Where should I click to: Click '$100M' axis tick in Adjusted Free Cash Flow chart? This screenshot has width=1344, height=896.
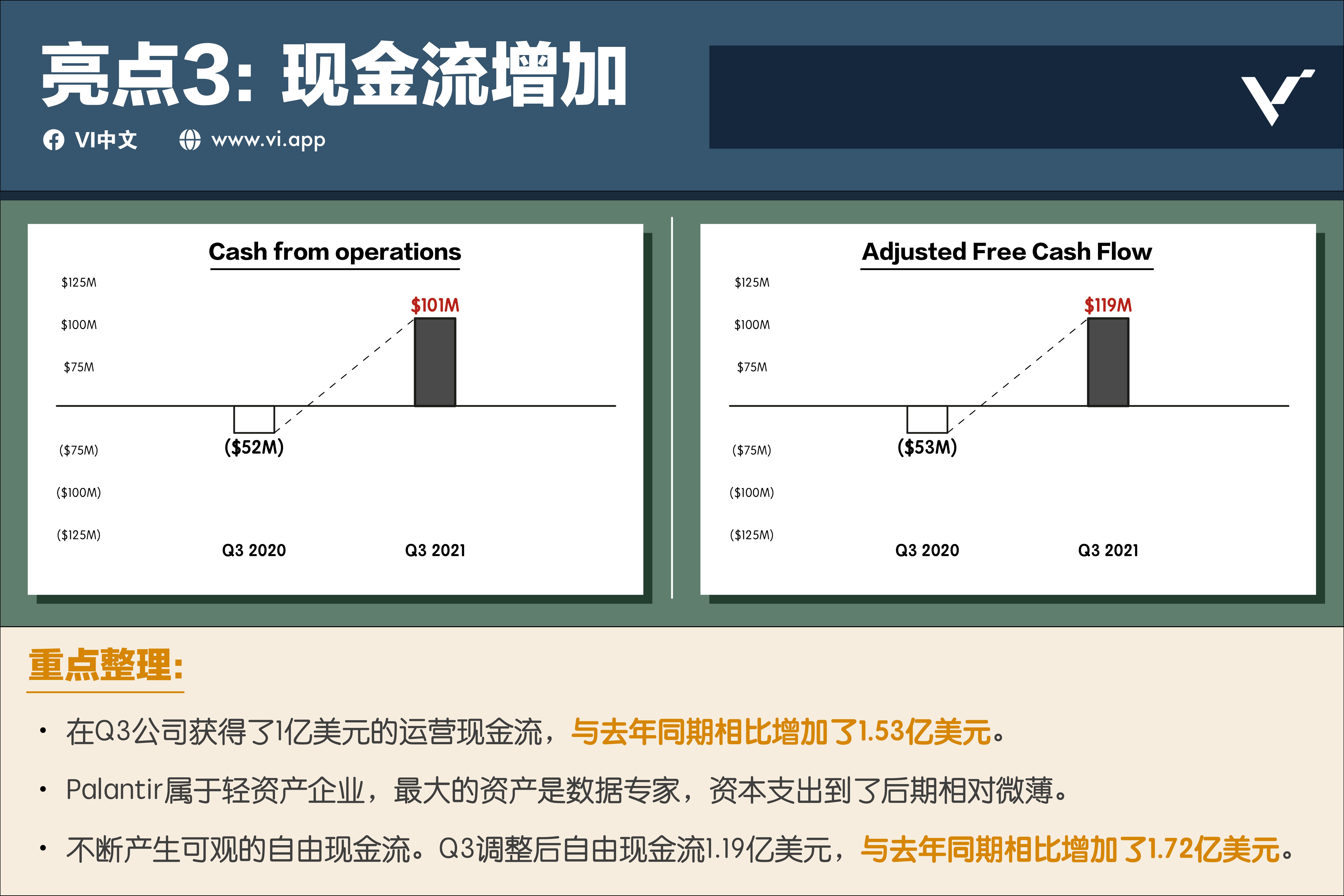pyautogui.click(x=752, y=325)
